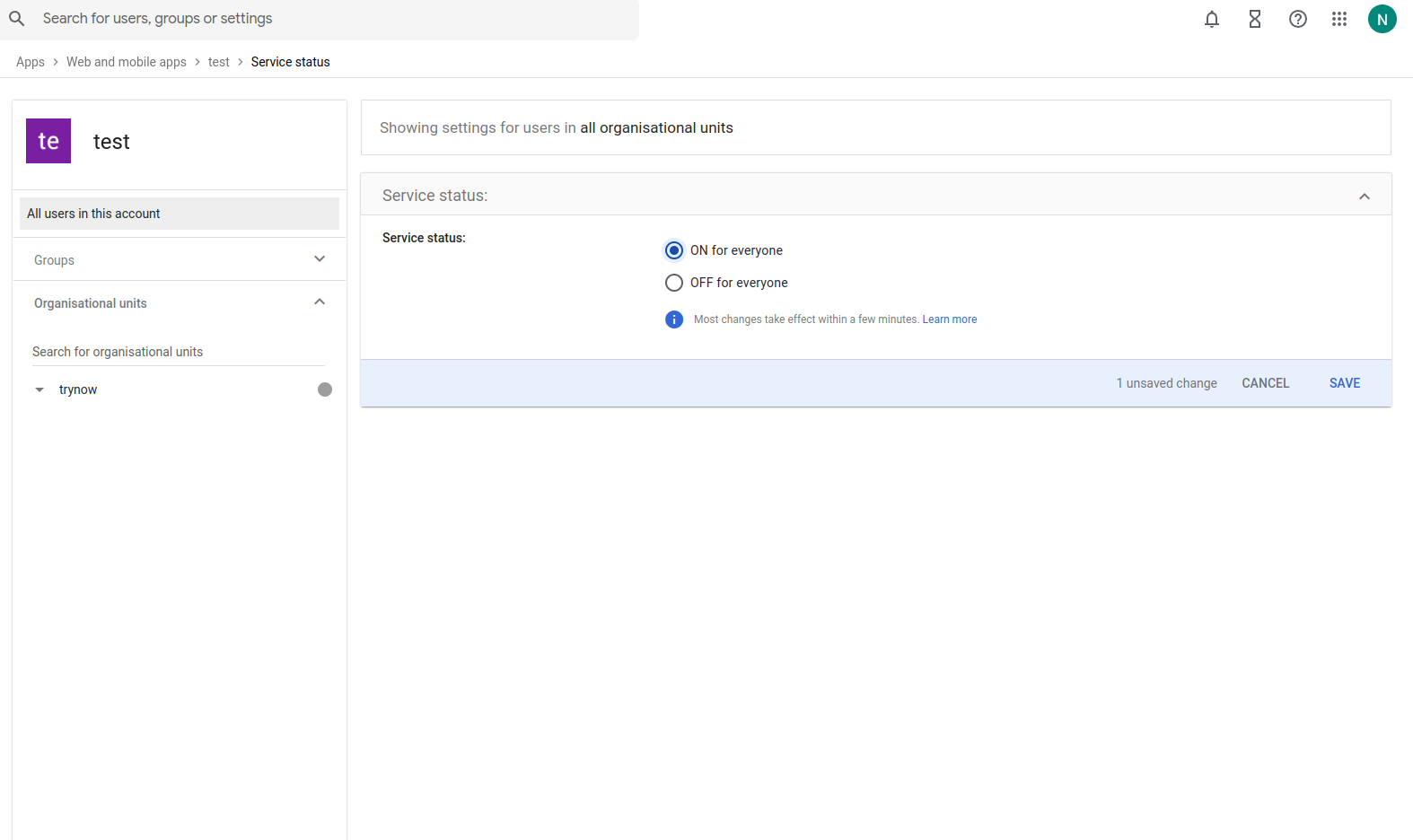This screenshot has height=840, width=1413.
Task: Click the purple te app icon
Action: coord(48,141)
